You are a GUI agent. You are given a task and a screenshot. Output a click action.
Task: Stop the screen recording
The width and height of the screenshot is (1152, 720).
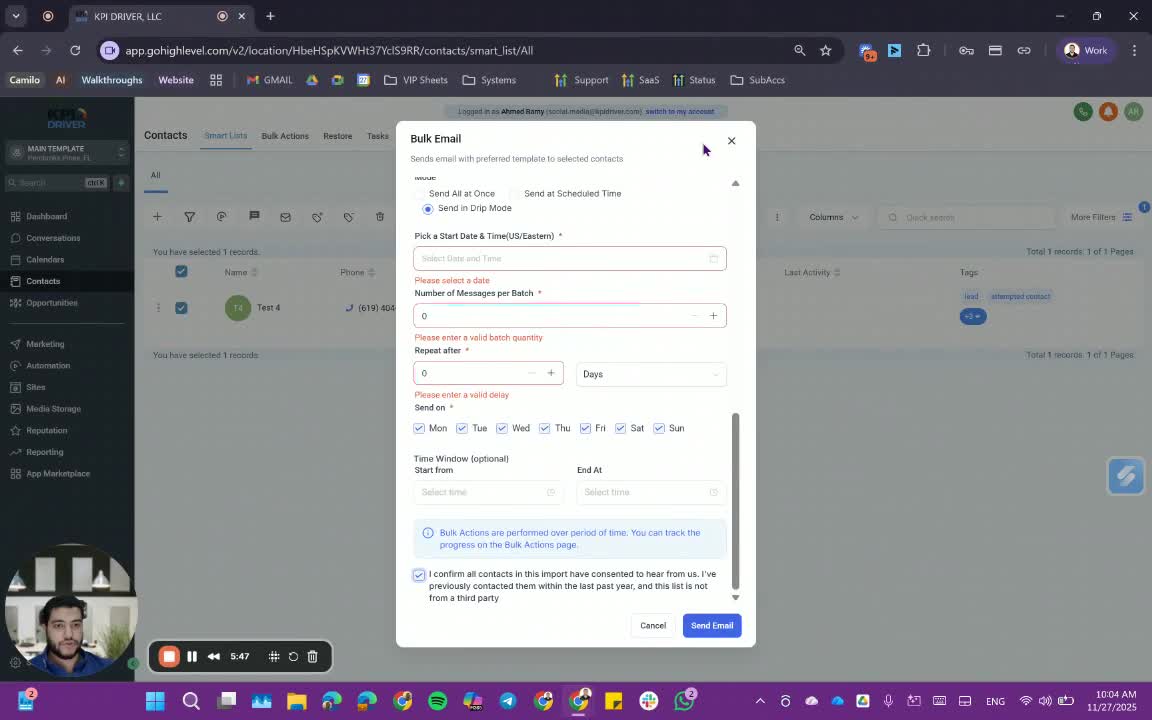coord(169,657)
